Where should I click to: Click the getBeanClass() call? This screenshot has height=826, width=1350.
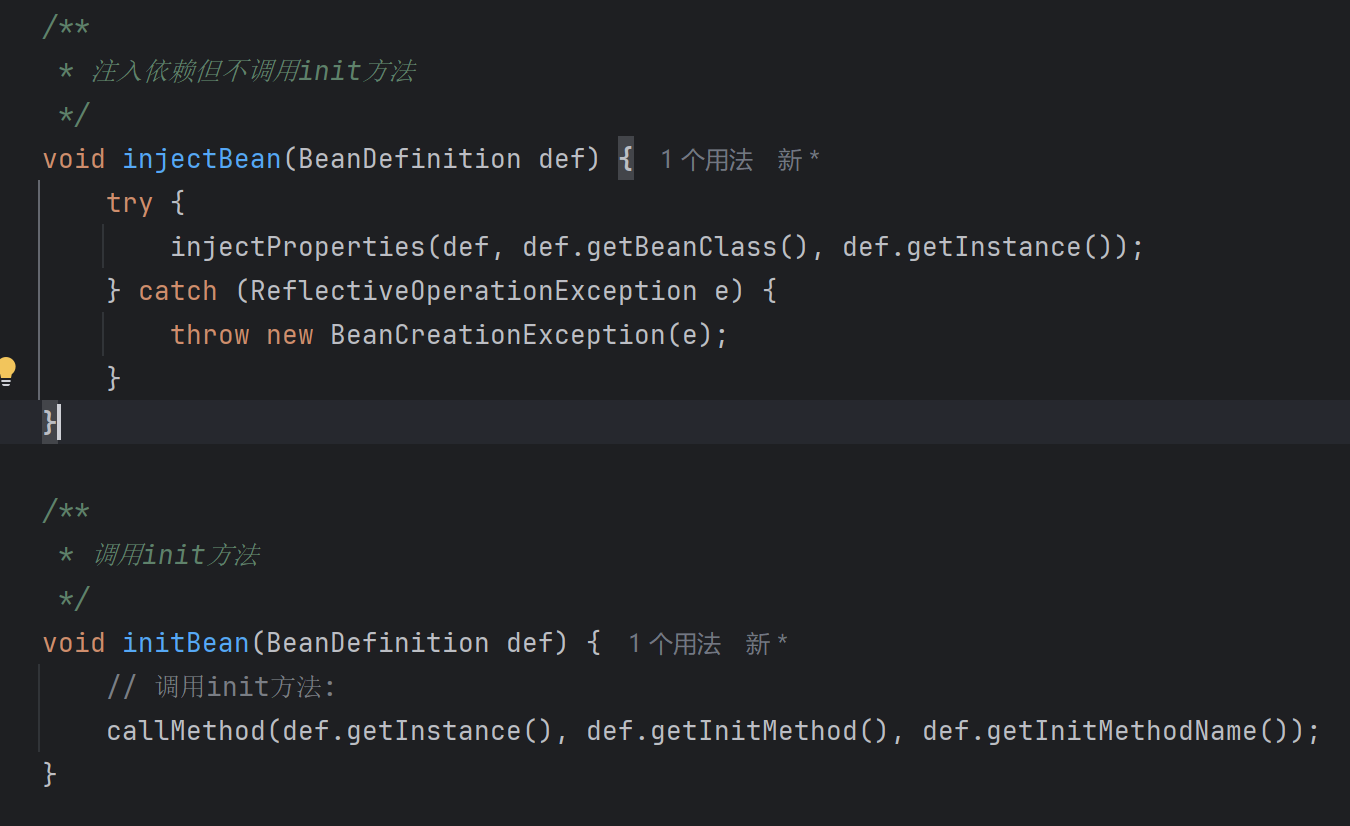pyautogui.click(x=698, y=247)
